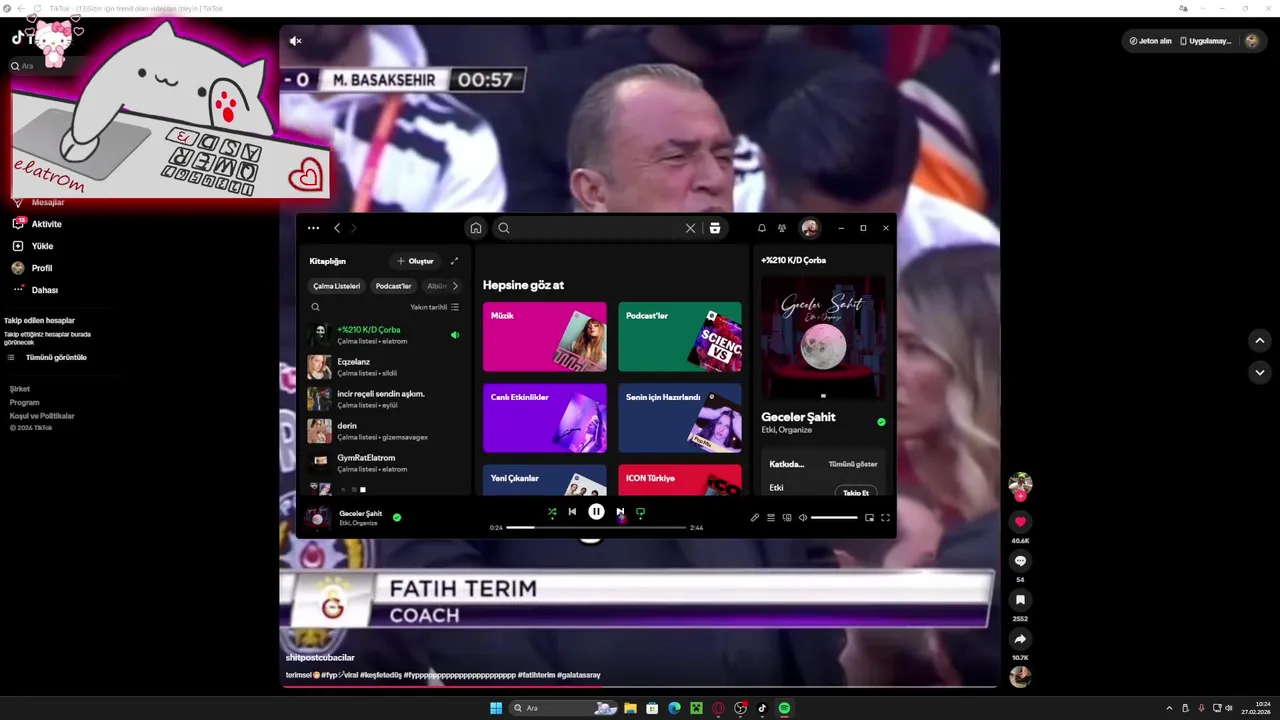
Task: Open Yakın tarihli sort options
Action: 435,307
